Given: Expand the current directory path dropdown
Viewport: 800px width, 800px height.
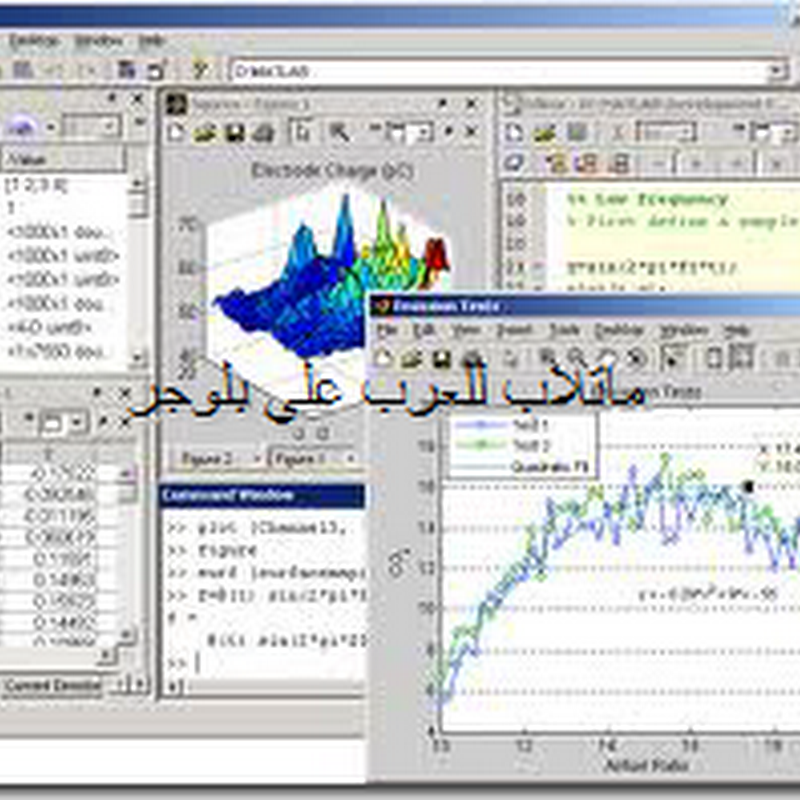Looking at the screenshot, I should tap(779, 71).
